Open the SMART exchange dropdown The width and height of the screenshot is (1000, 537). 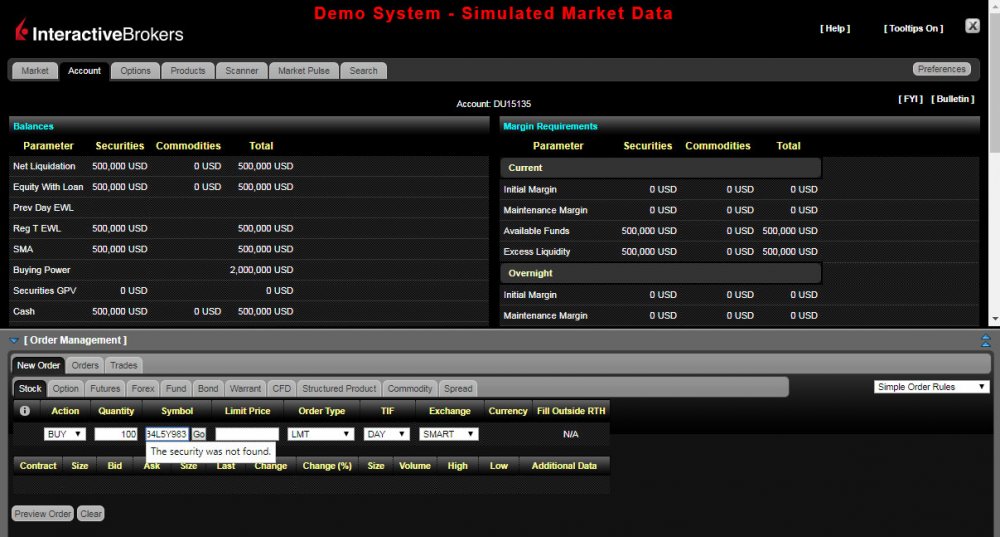tap(449, 434)
